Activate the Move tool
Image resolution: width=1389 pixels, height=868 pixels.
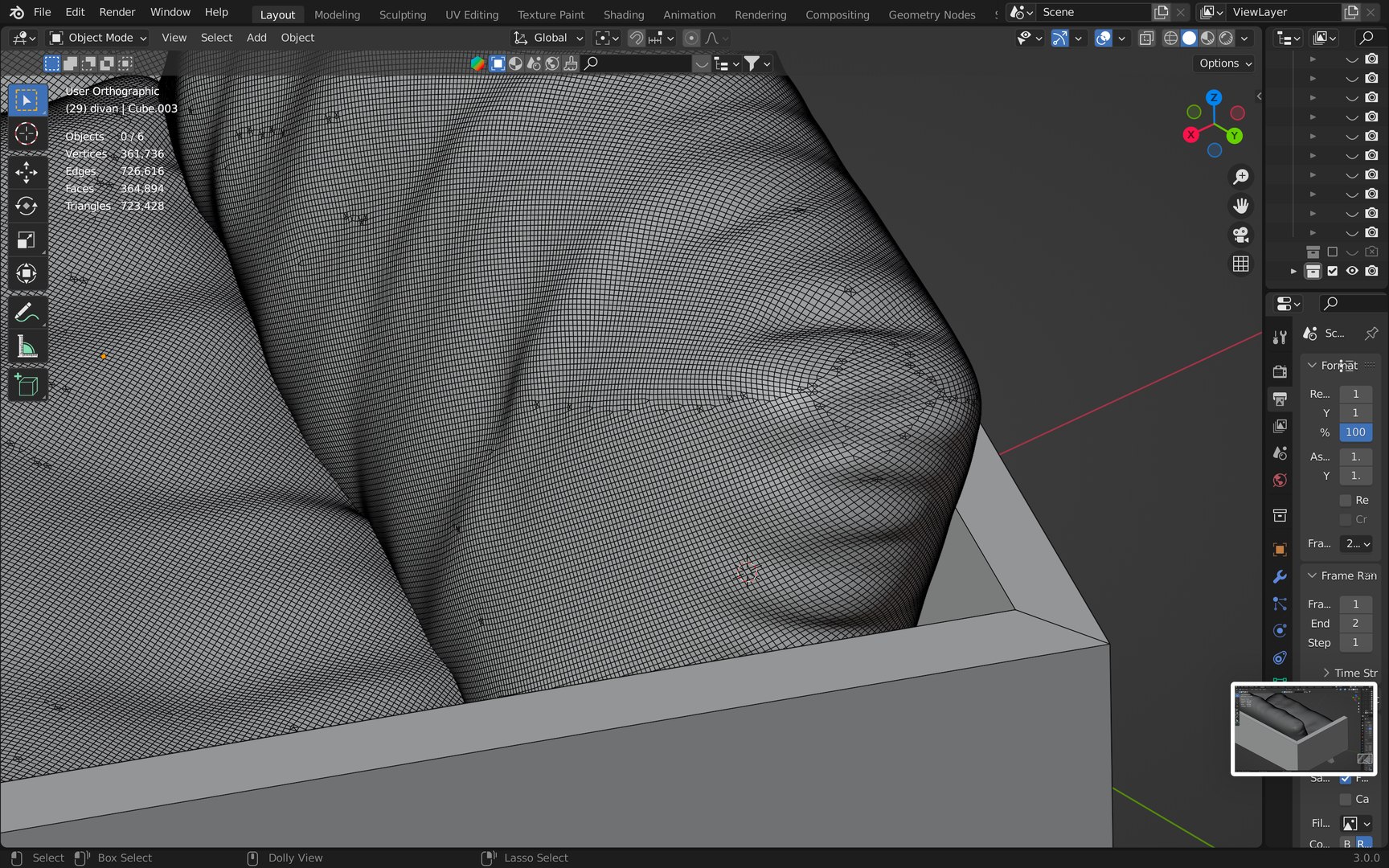(x=27, y=172)
